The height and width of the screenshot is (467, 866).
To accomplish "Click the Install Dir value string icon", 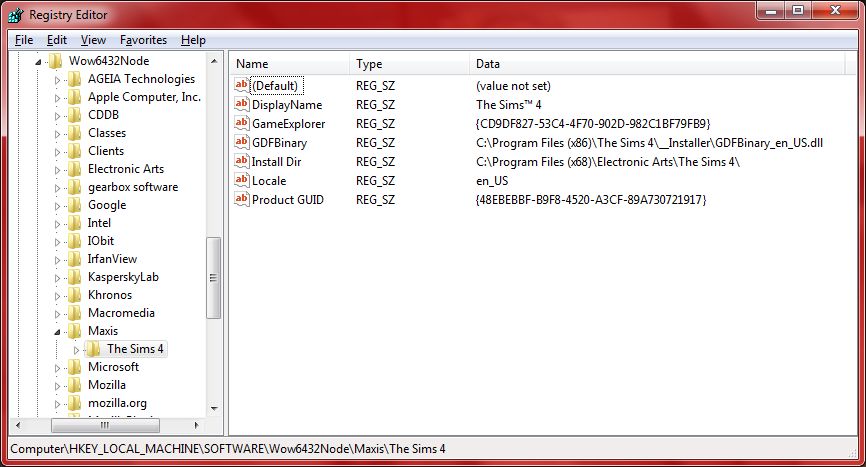I will click(x=241, y=161).
